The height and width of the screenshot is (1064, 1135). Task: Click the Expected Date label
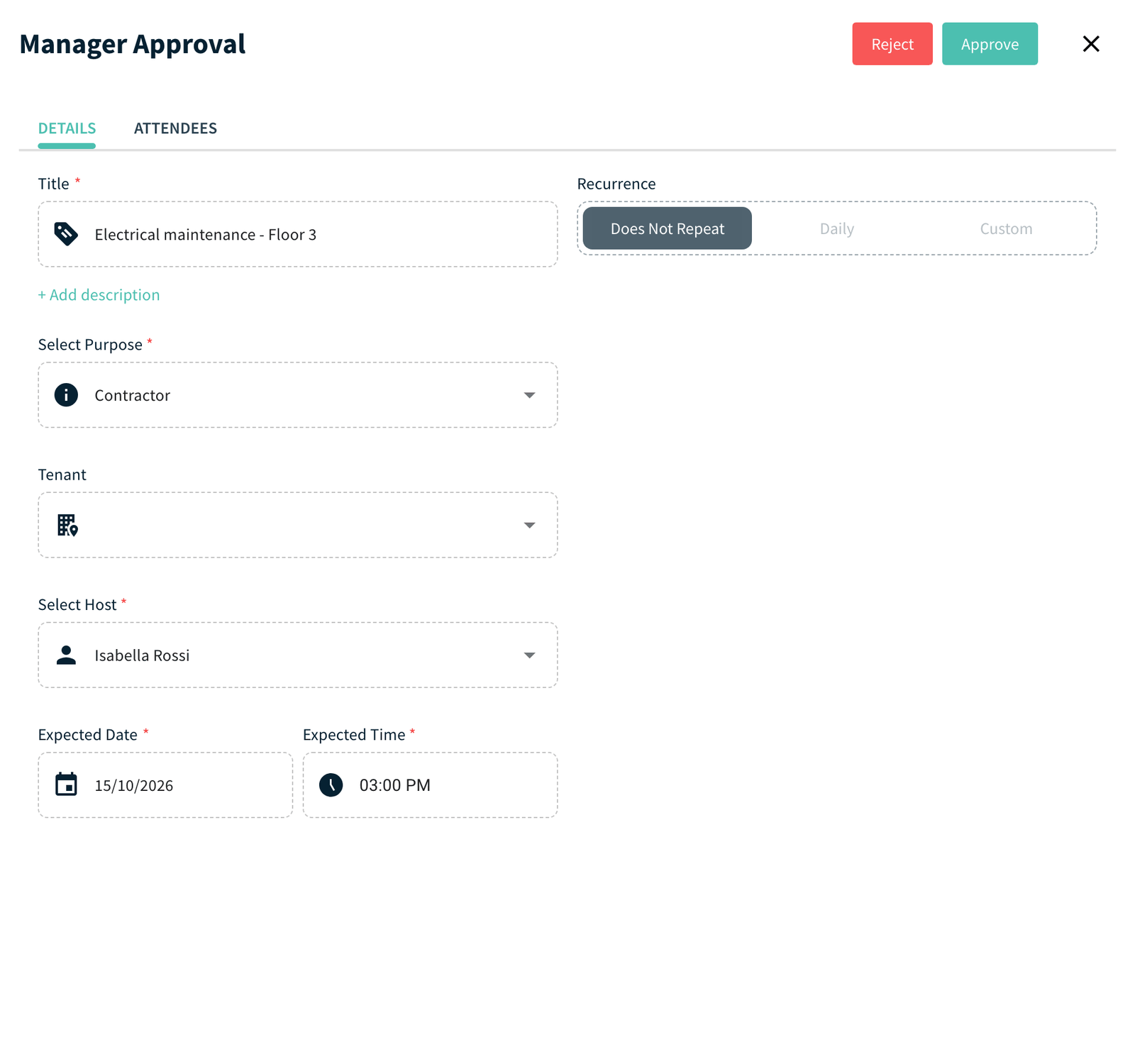(x=88, y=735)
